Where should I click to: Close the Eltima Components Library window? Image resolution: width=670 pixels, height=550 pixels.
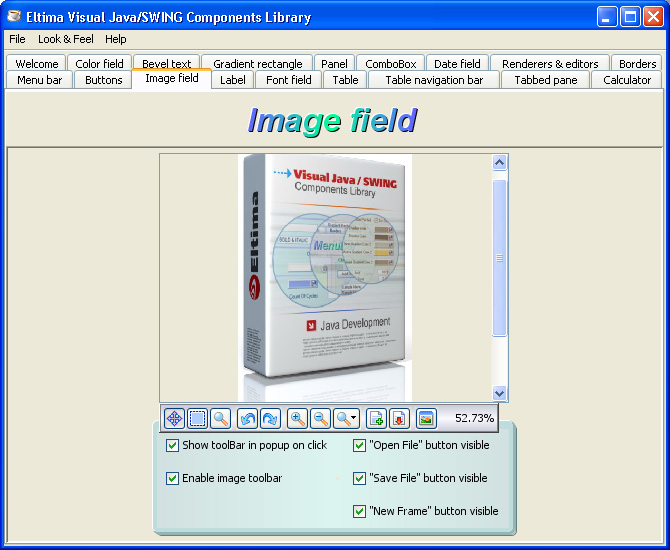pyautogui.click(x=653, y=17)
